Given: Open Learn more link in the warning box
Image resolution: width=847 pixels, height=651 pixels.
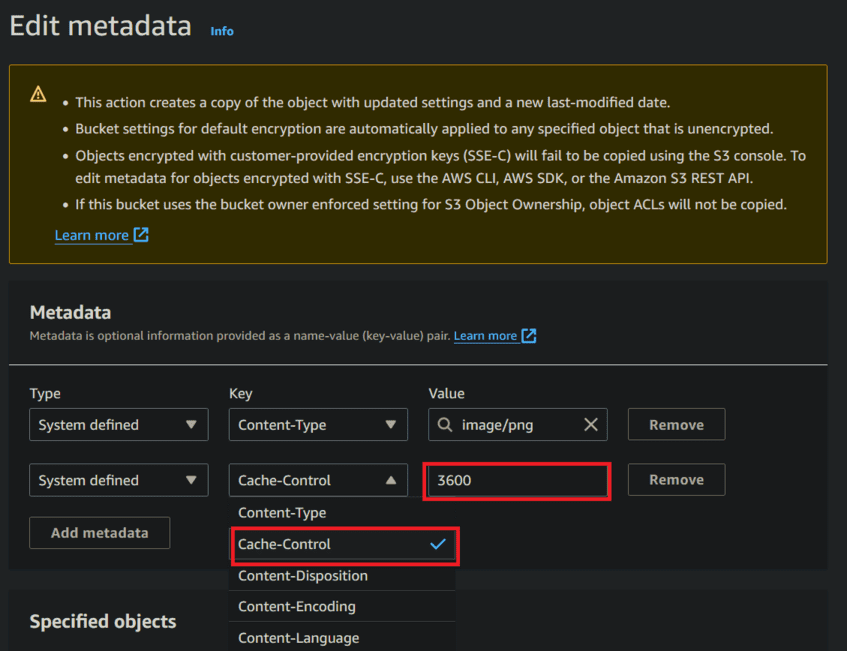Looking at the screenshot, I should (x=91, y=235).
